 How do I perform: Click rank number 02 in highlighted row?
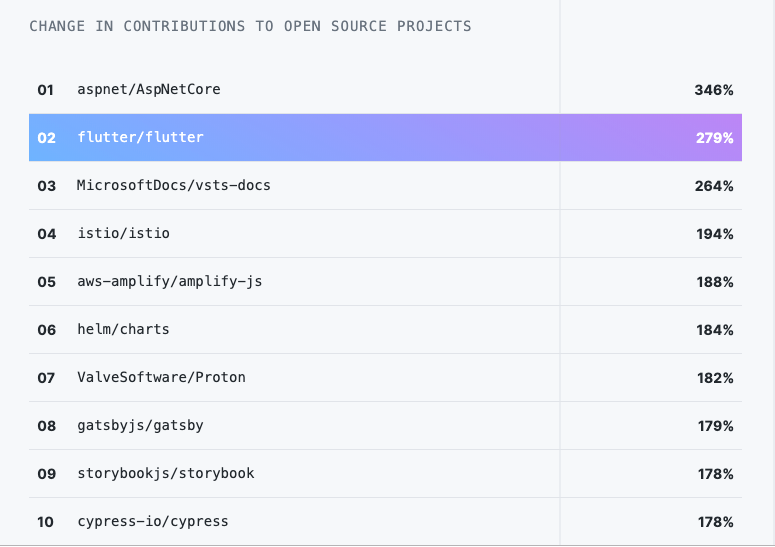click(46, 138)
